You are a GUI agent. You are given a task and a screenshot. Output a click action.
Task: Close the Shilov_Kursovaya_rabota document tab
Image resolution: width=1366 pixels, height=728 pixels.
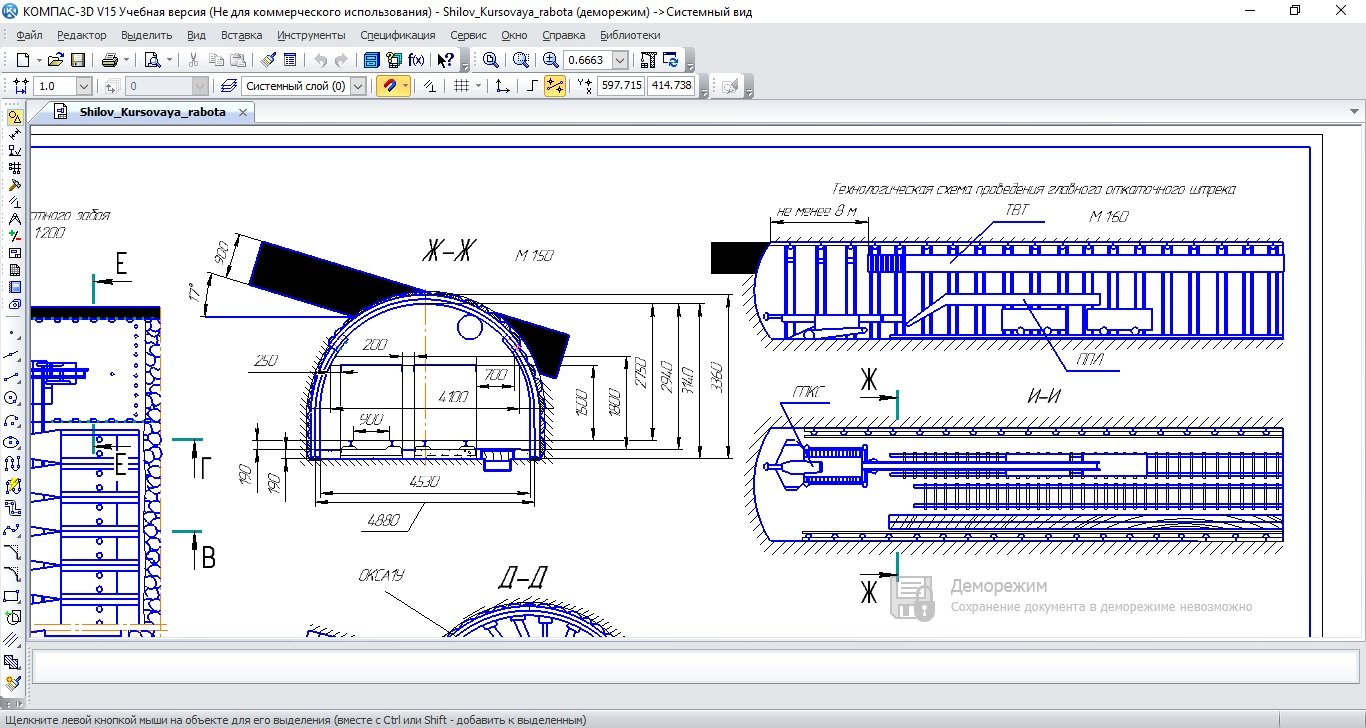[243, 112]
